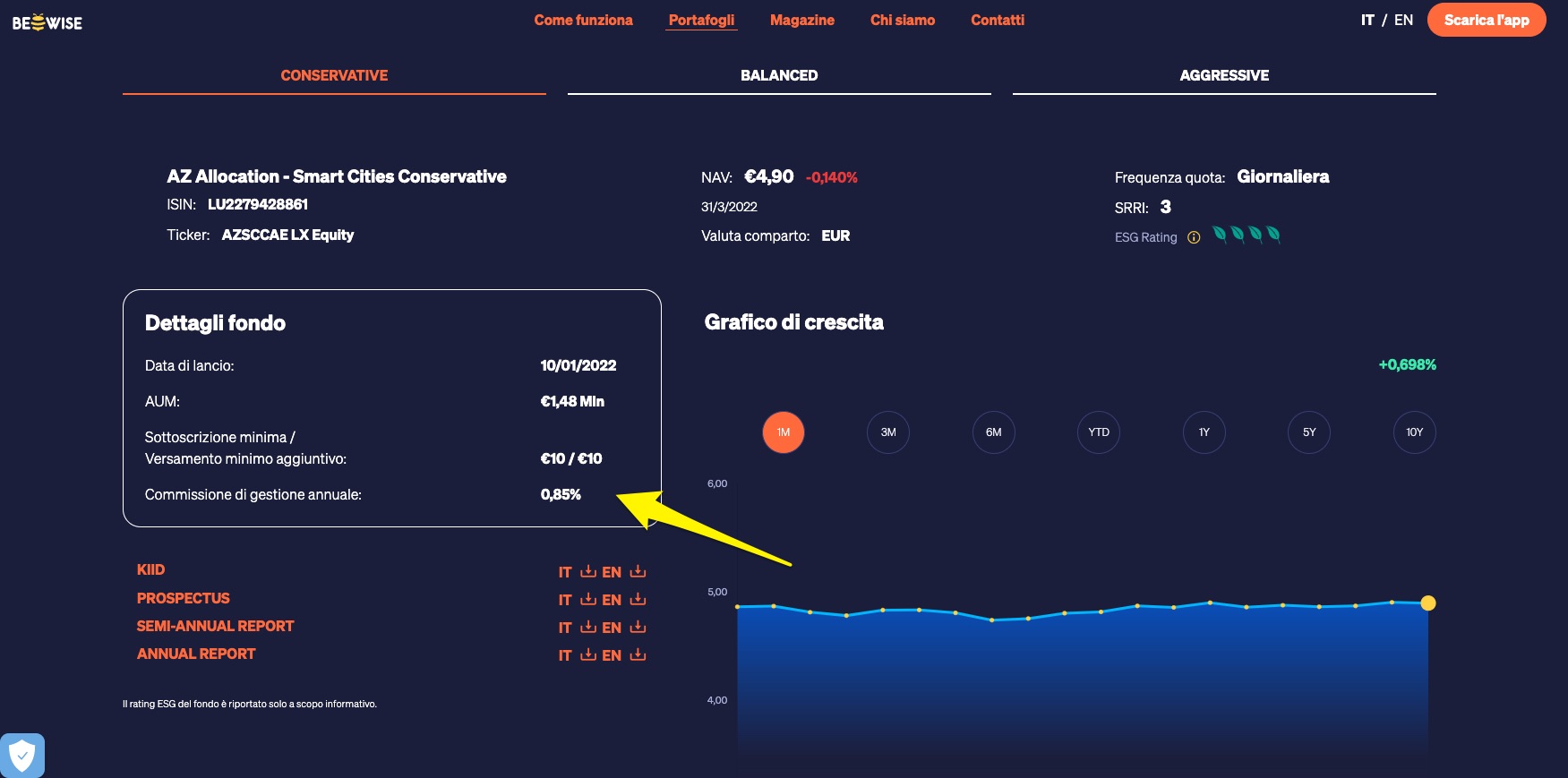1568x778 pixels.
Task: Click the SEMI-ANNUAL REPORT label
Action: tap(215, 626)
